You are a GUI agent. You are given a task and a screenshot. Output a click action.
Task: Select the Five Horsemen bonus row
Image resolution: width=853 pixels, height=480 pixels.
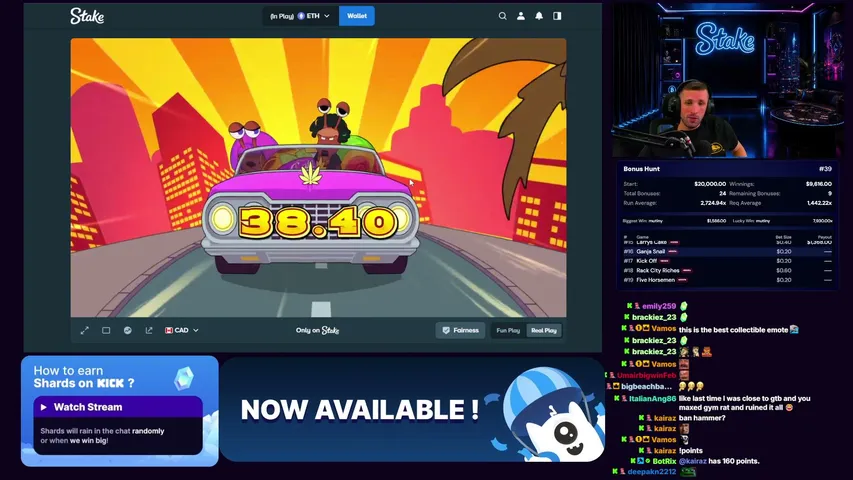727,280
